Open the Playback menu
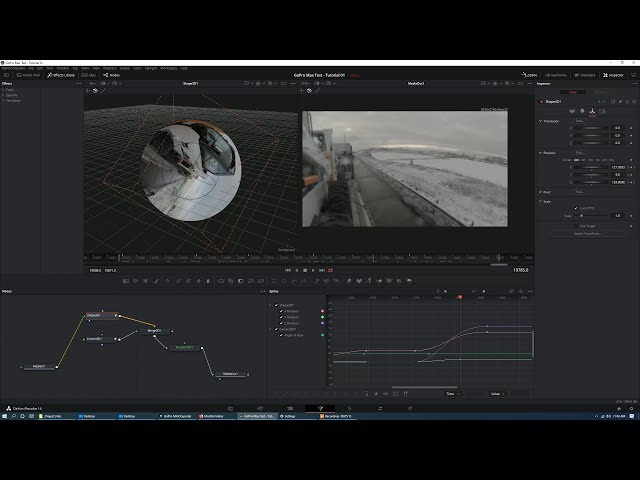This screenshot has width=640, height=480. pyautogui.click(x=110, y=69)
